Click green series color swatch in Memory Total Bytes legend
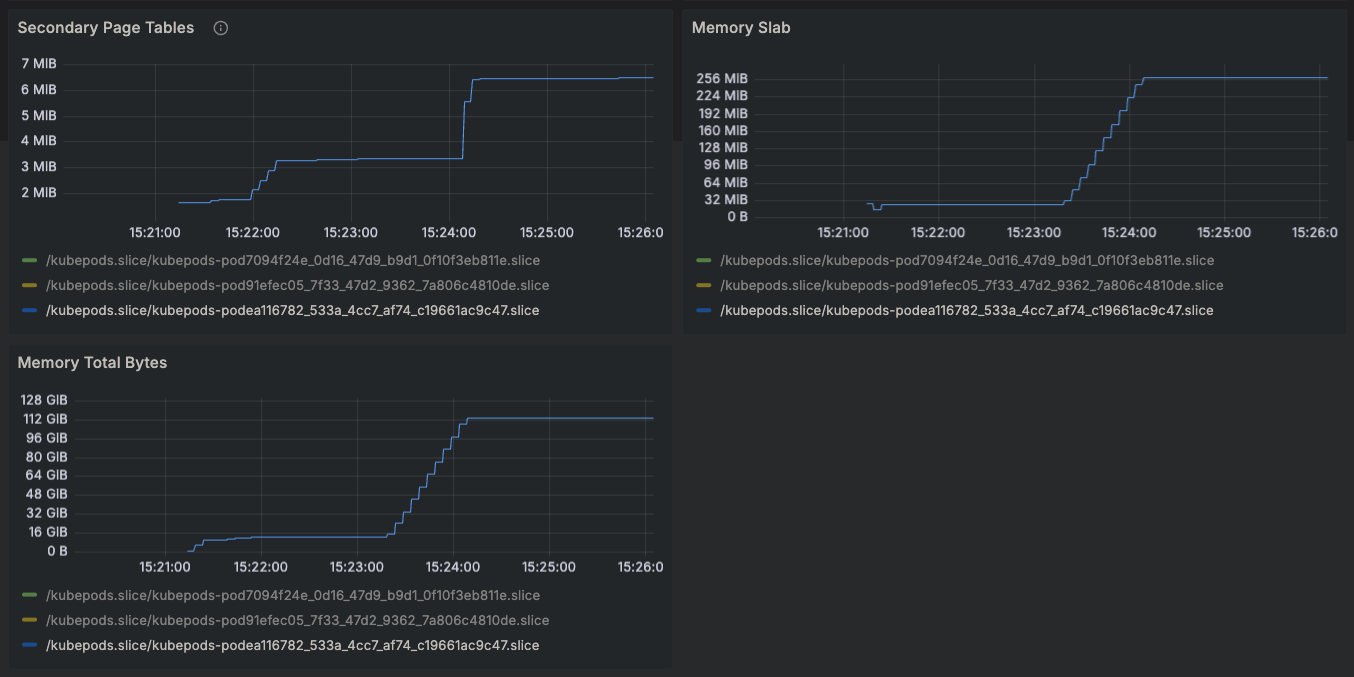The width and height of the screenshot is (1354, 677). click(29, 595)
